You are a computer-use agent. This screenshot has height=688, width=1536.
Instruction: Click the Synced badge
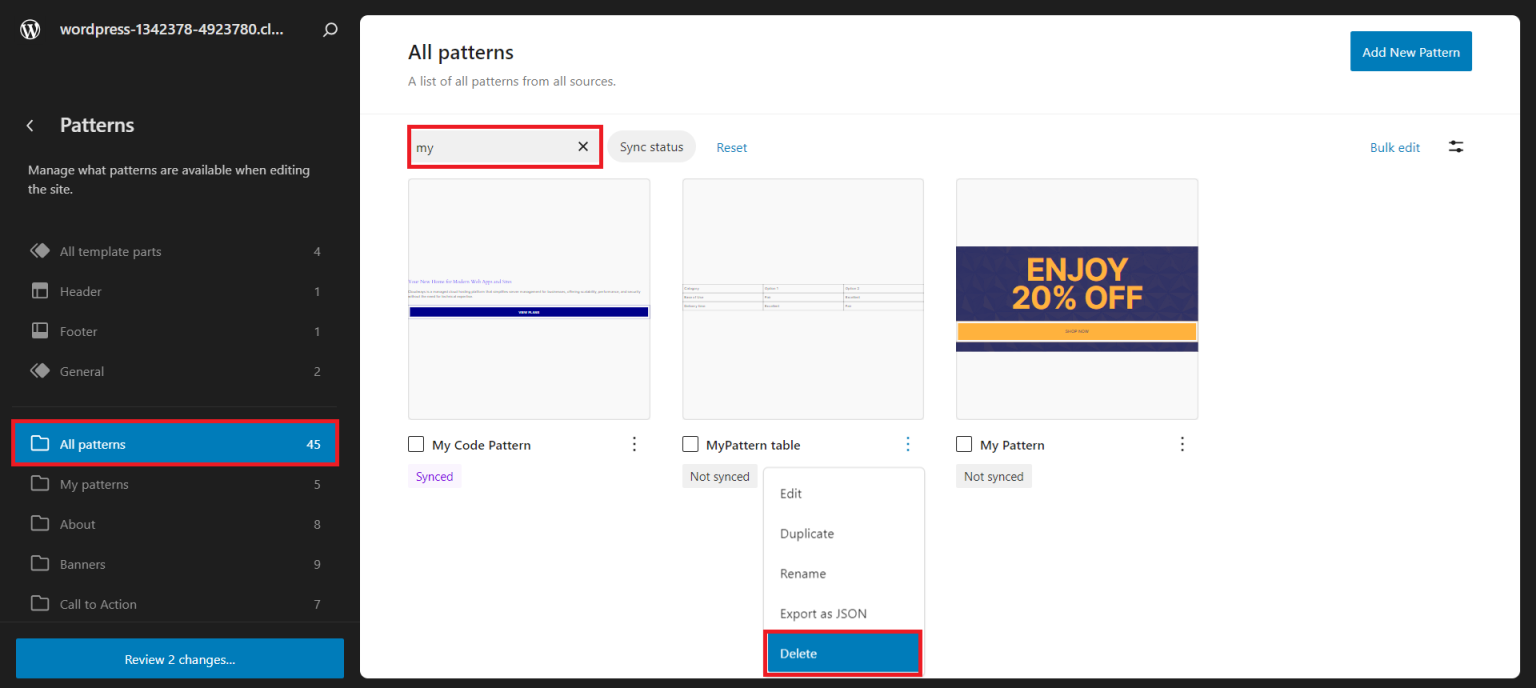pos(434,477)
